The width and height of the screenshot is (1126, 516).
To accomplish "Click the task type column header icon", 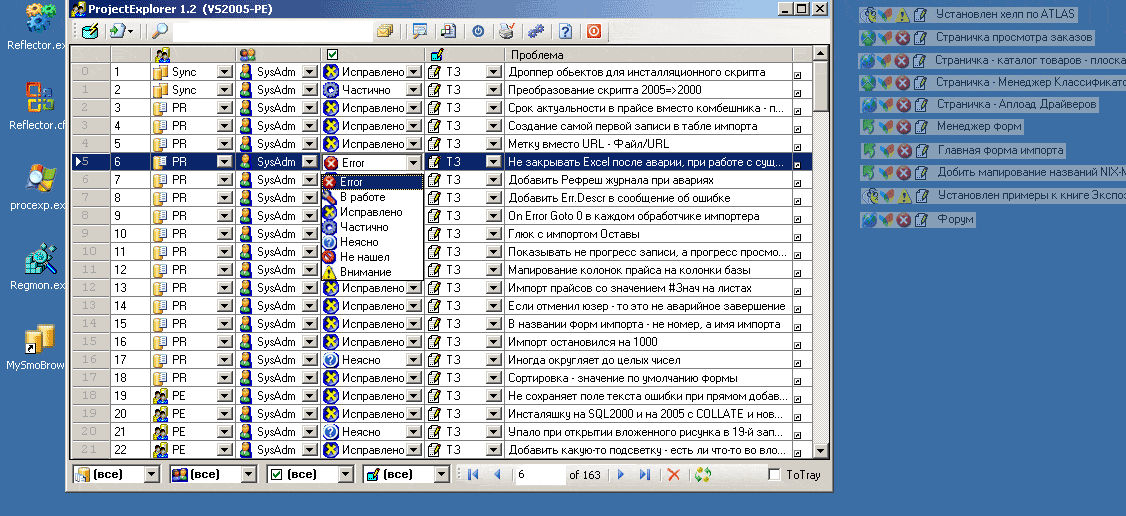I will [x=437, y=55].
